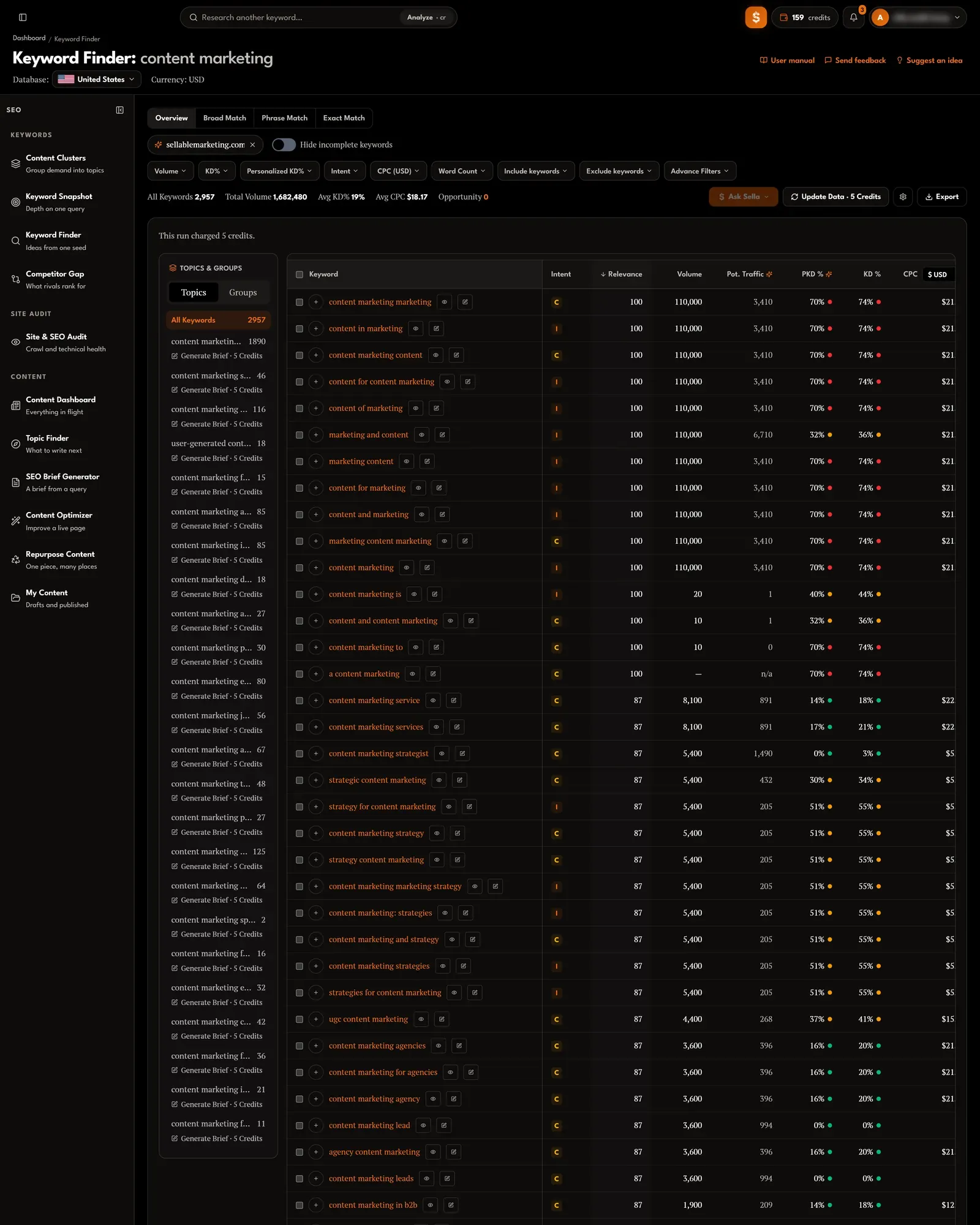Screen dimensions: 980x1225
Task: Open table settings gear icon
Action: point(903,197)
